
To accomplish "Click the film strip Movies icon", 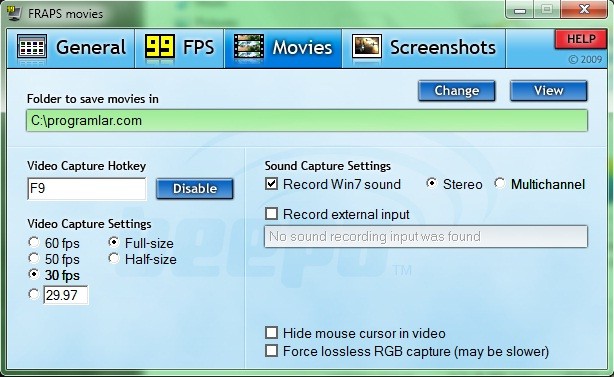I will point(249,47).
